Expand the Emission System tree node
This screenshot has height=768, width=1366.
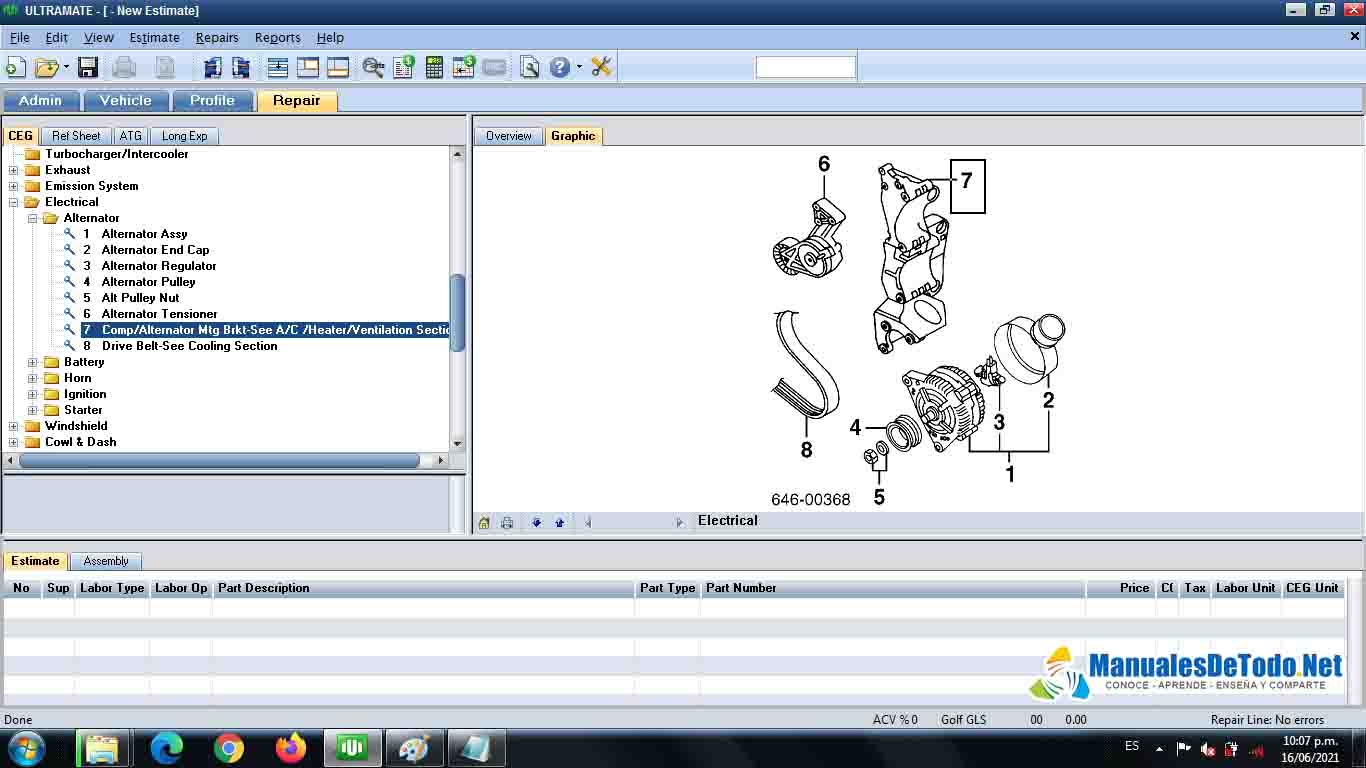point(14,186)
